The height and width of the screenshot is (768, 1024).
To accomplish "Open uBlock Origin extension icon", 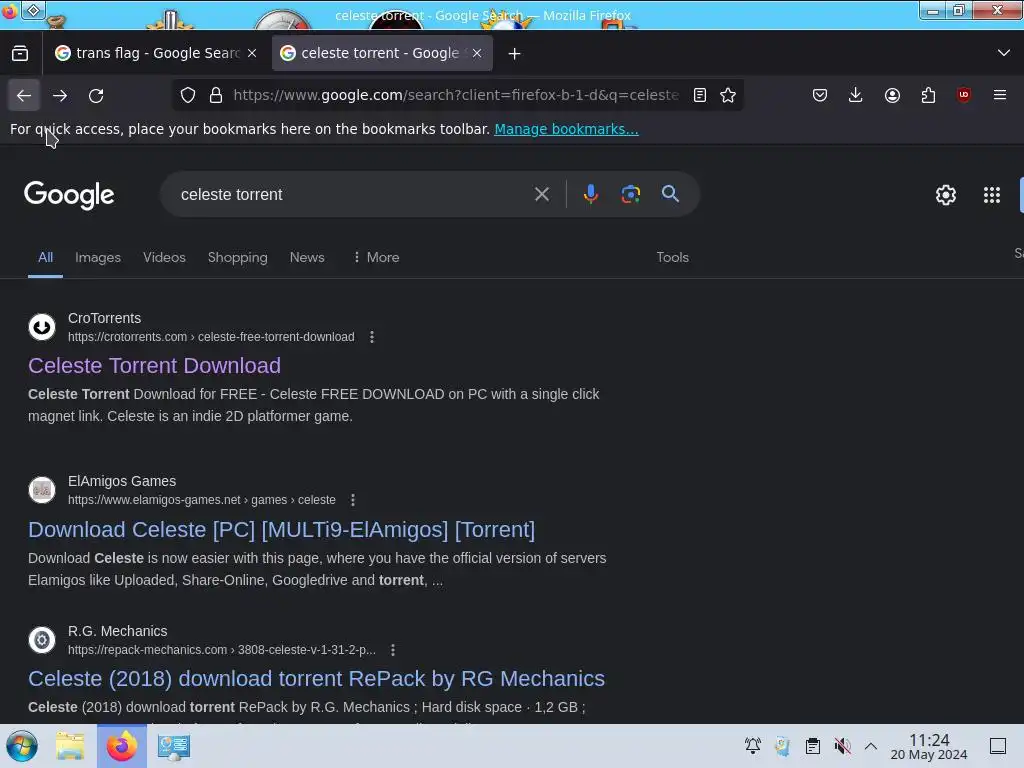I will tap(964, 95).
